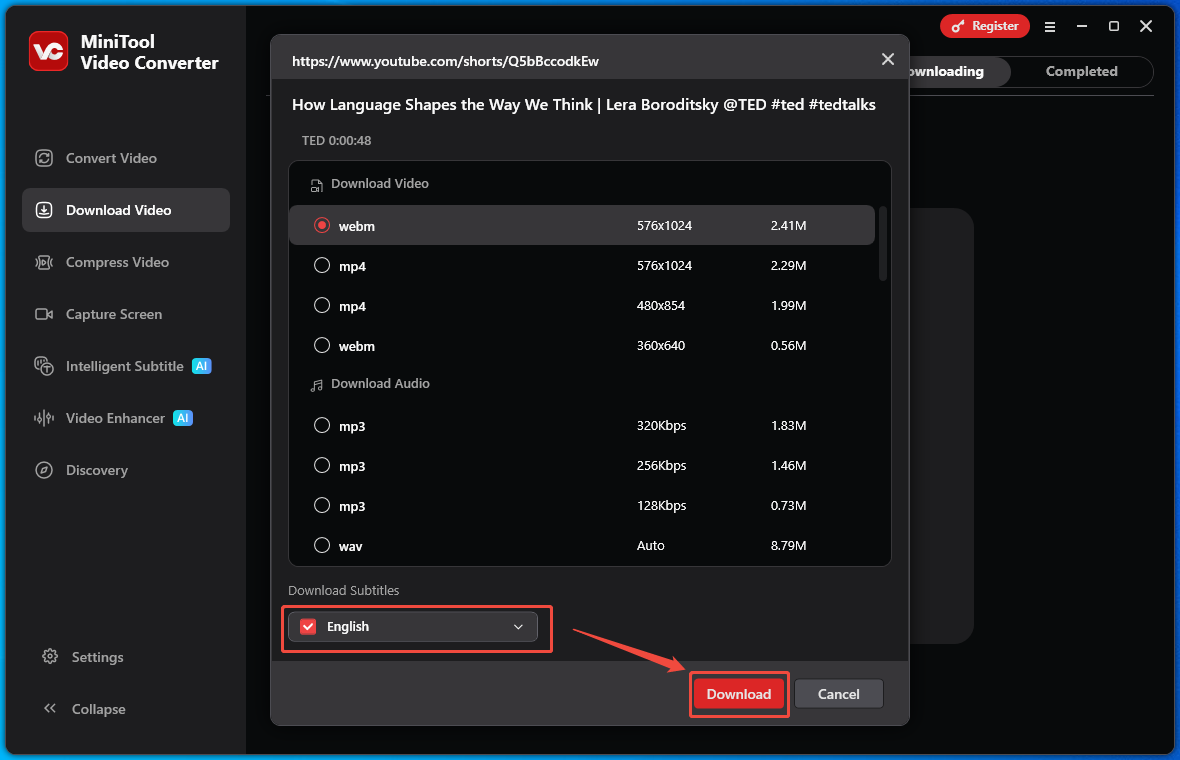Select the mp3 128Kbps radio button
The image size is (1180, 760).
click(x=322, y=505)
